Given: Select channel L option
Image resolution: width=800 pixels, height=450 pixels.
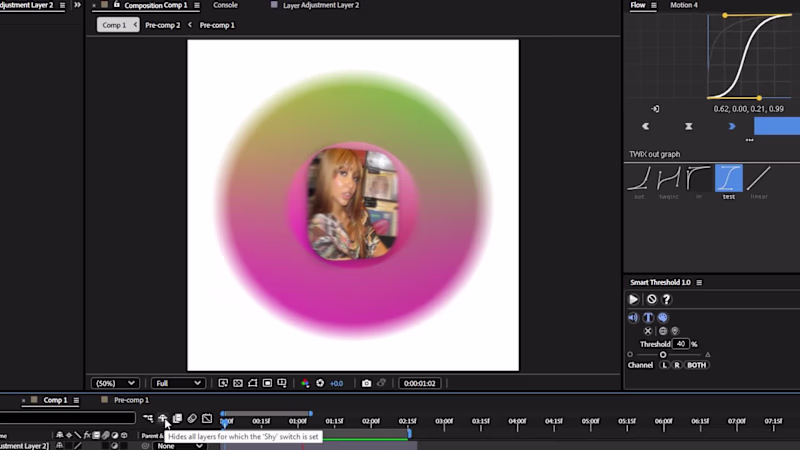Looking at the screenshot, I should click(x=664, y=365).
